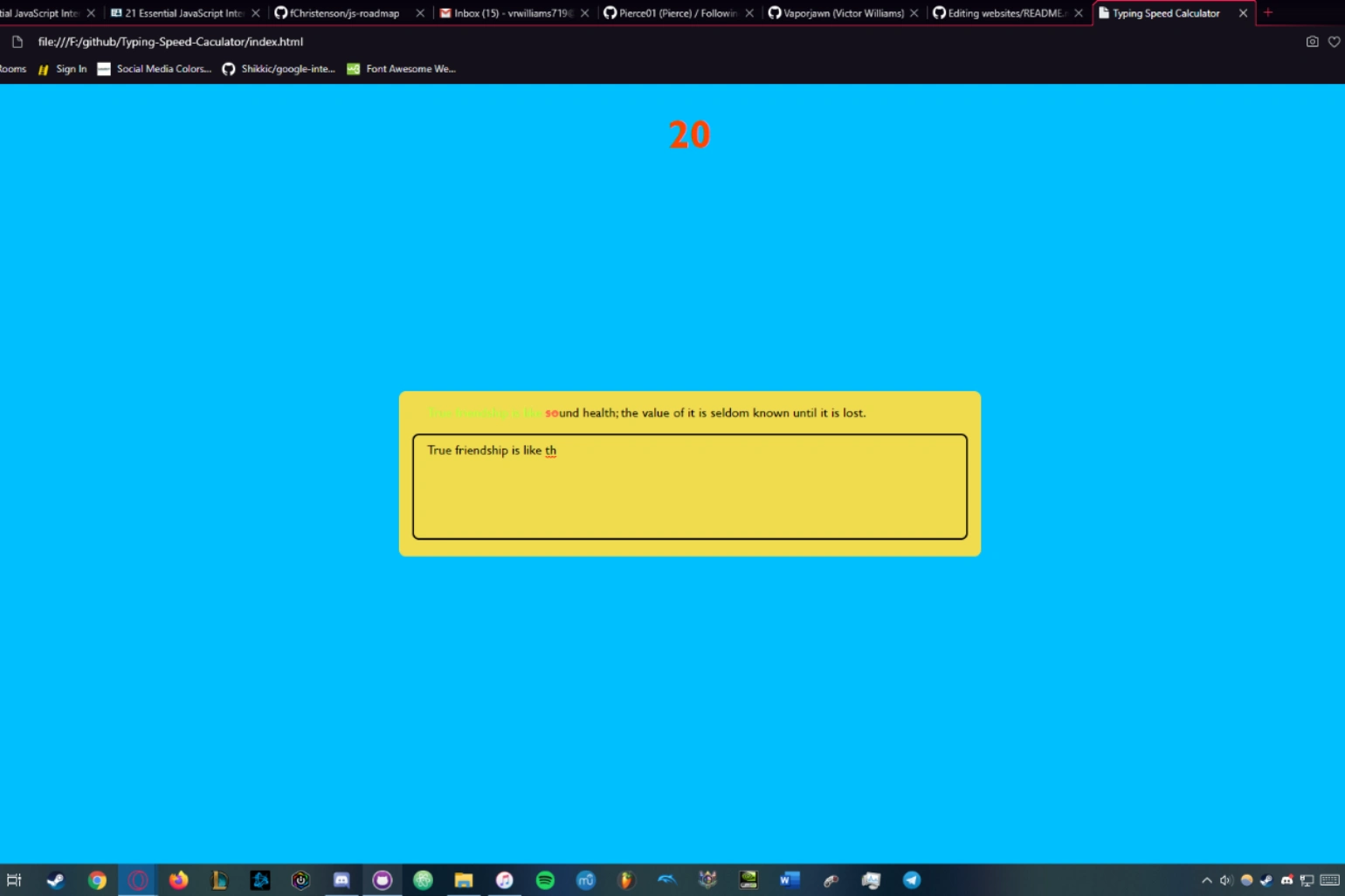The height and width of the screenshot is (896, 1345).
Task: Click the snapshot camera icon in address bar
Action: coord(1312,42)
